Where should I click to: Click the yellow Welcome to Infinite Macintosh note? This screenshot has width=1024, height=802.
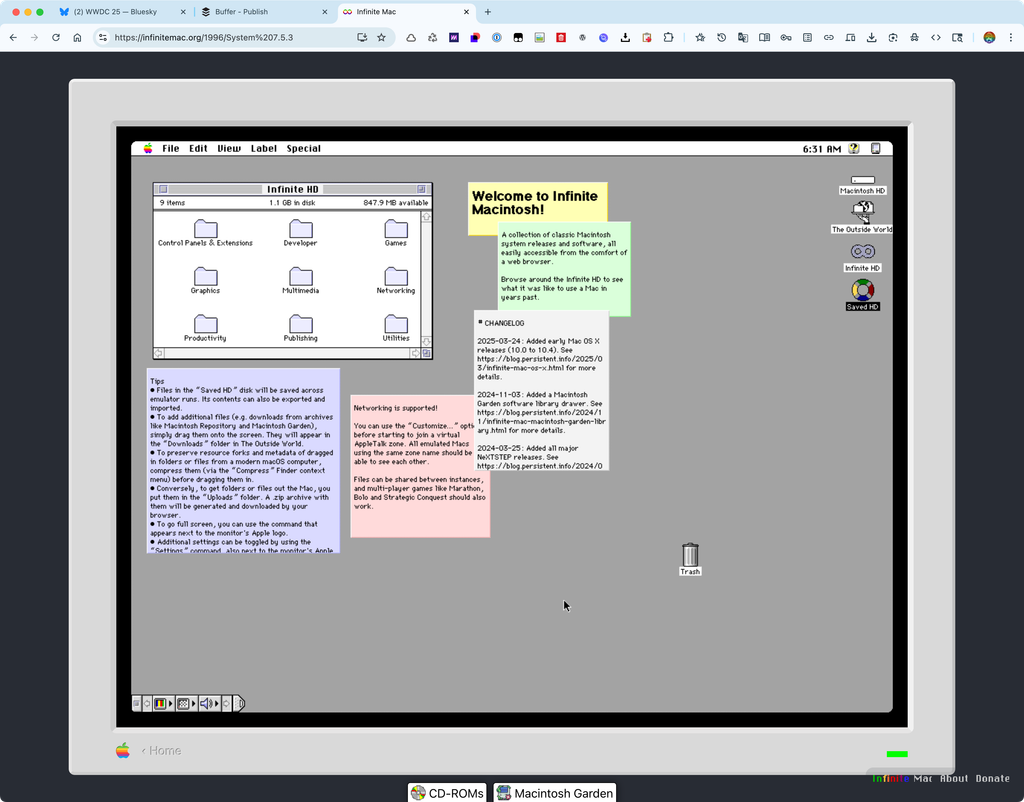click(x=537, y=203)
